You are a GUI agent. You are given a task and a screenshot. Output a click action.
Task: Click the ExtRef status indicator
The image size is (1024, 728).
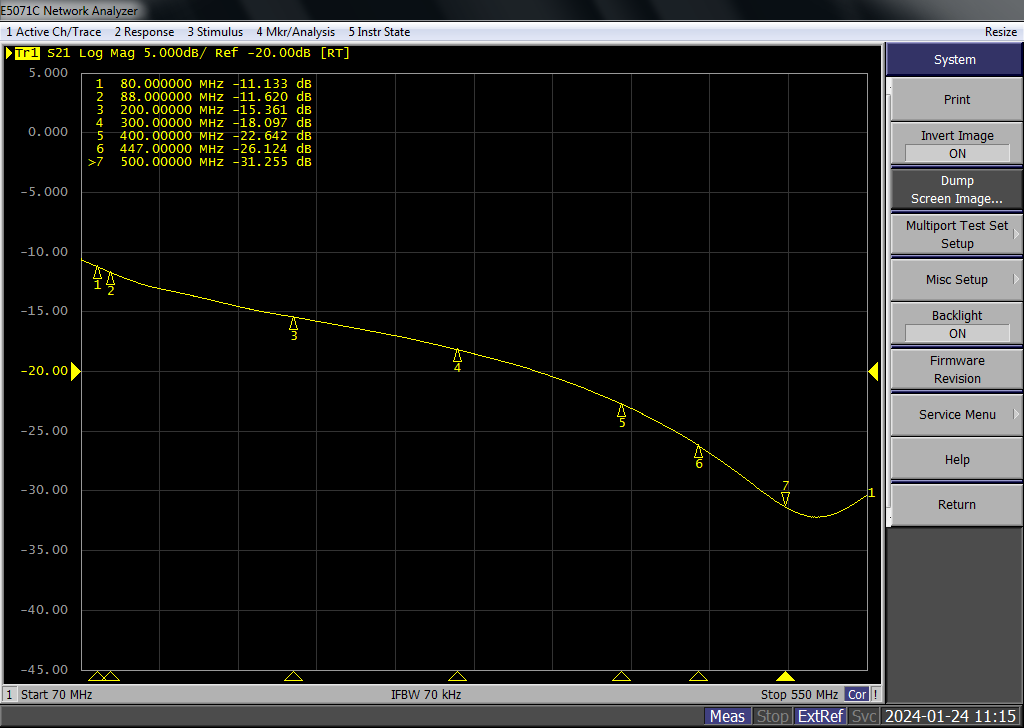[820, 716]
